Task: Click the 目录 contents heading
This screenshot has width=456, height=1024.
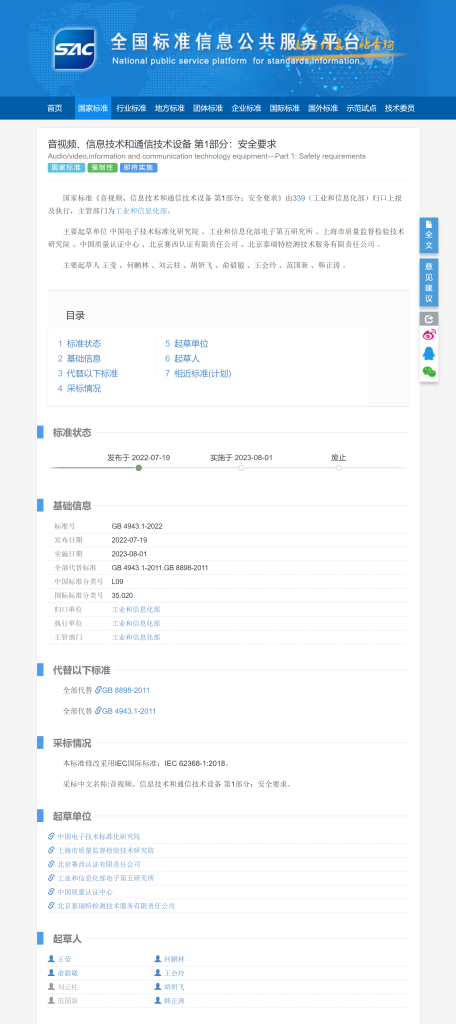Action: pos(75,315)
